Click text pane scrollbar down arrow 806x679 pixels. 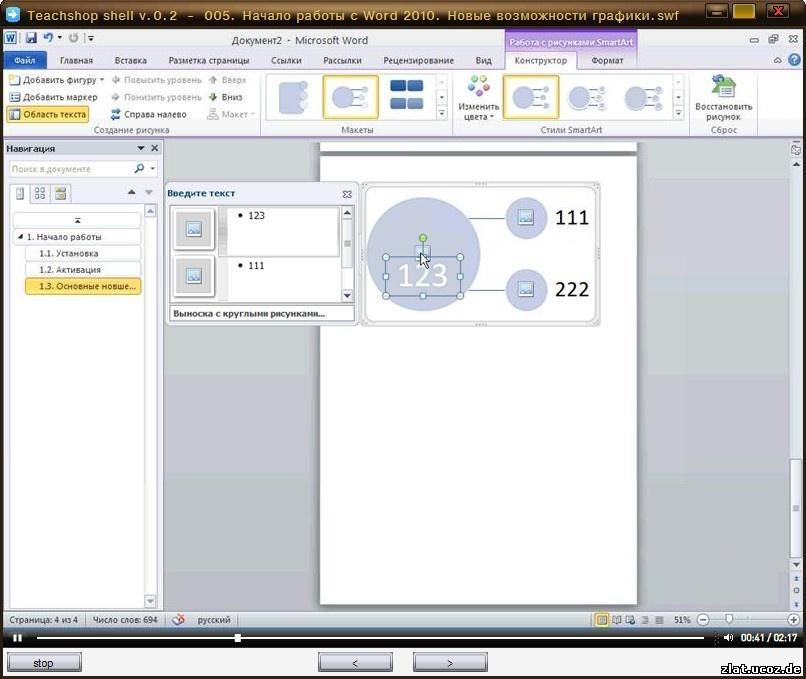pos(347,296)
